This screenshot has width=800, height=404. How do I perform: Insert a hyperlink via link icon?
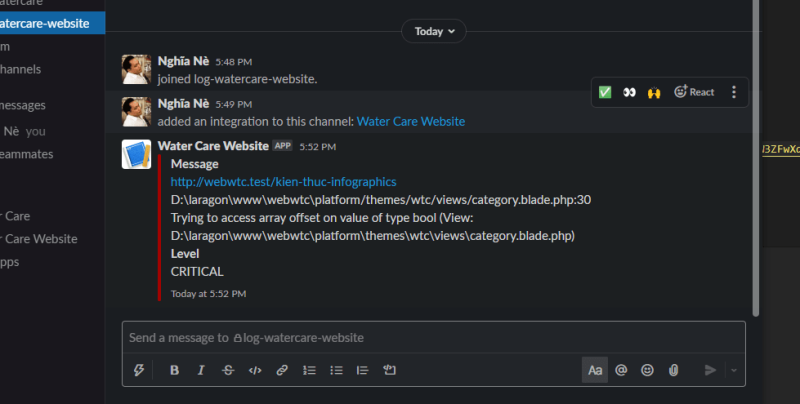[282, 370]
